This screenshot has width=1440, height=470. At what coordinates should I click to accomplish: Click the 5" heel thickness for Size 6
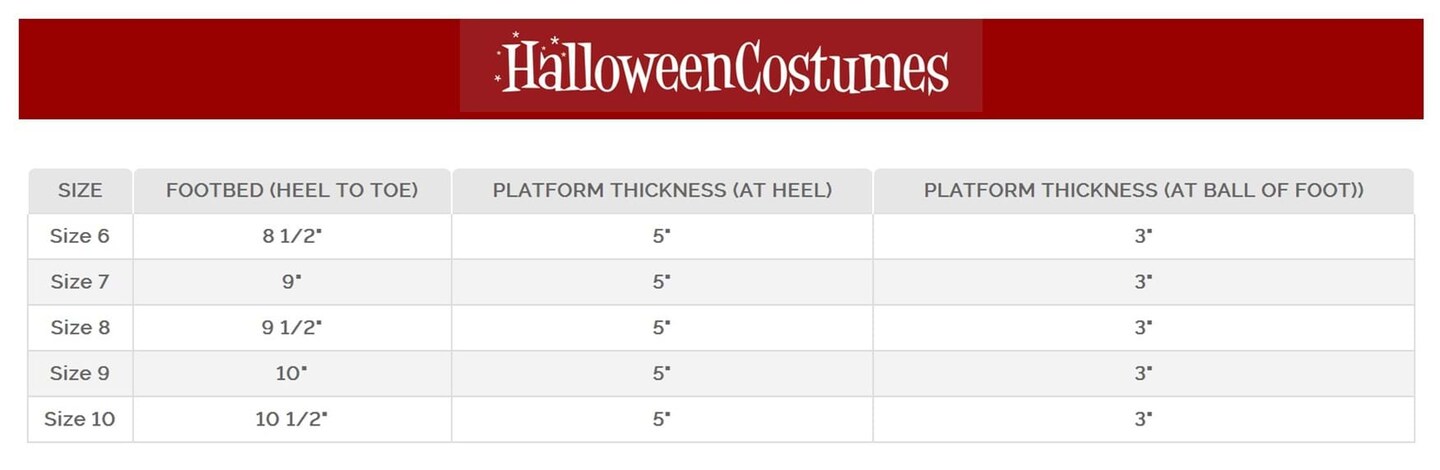[662, 236]
